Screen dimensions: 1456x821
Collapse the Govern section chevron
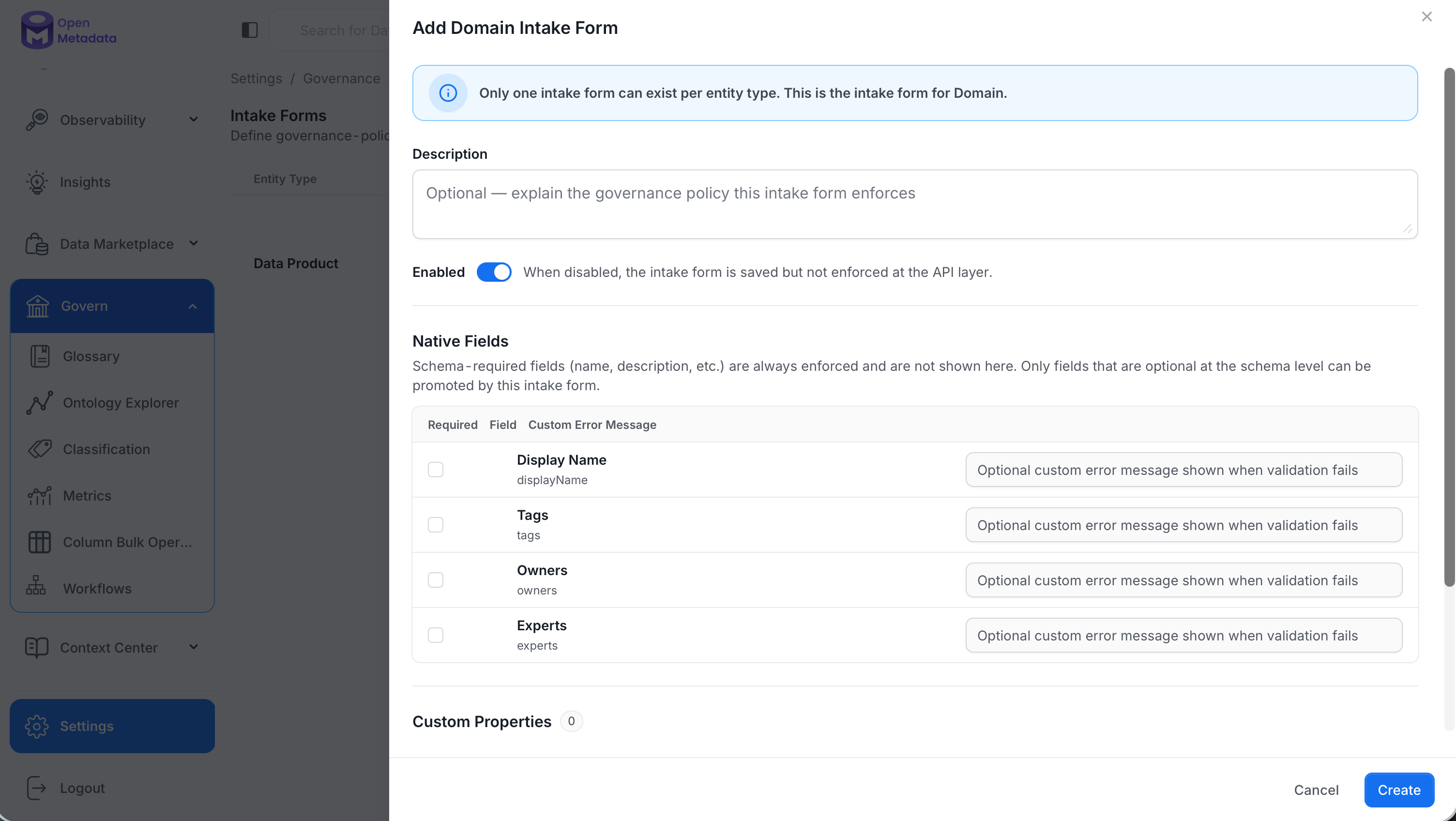[x=193, y=306]
